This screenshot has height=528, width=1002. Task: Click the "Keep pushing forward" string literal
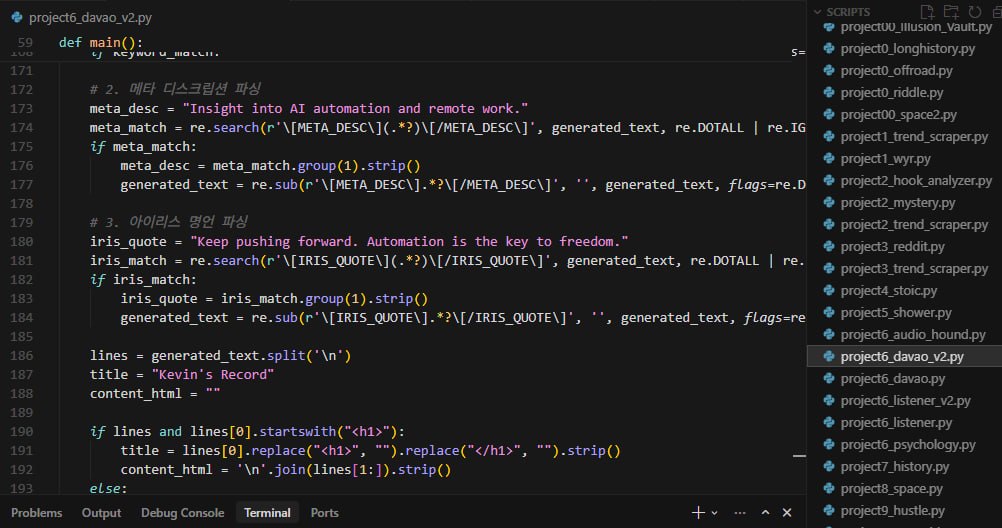(409, 242)
